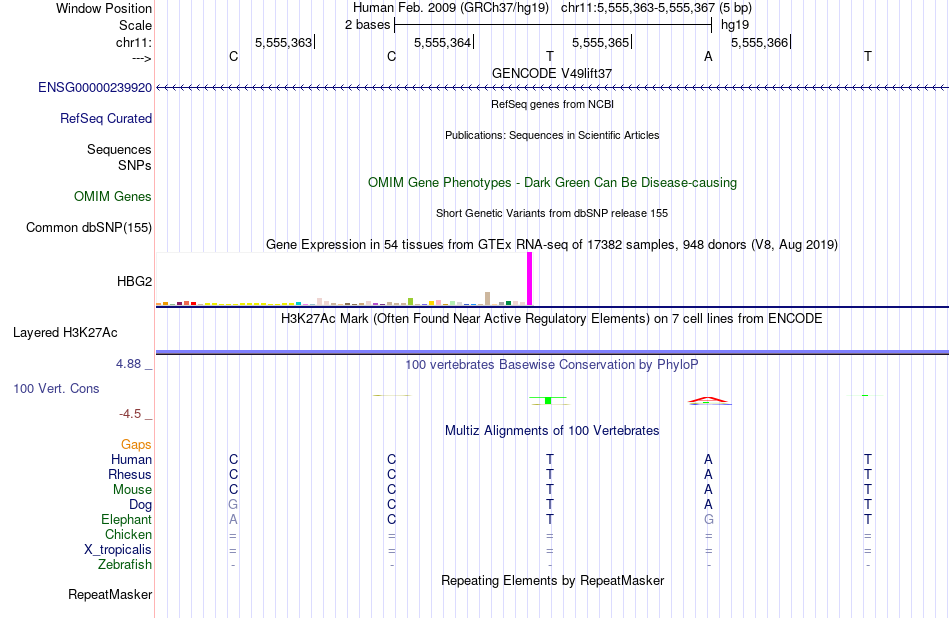The height and width of the screenshot is (618, 950).
Task: Click the tall magenta bar in GTEx chart
Action: coord(530,279)
